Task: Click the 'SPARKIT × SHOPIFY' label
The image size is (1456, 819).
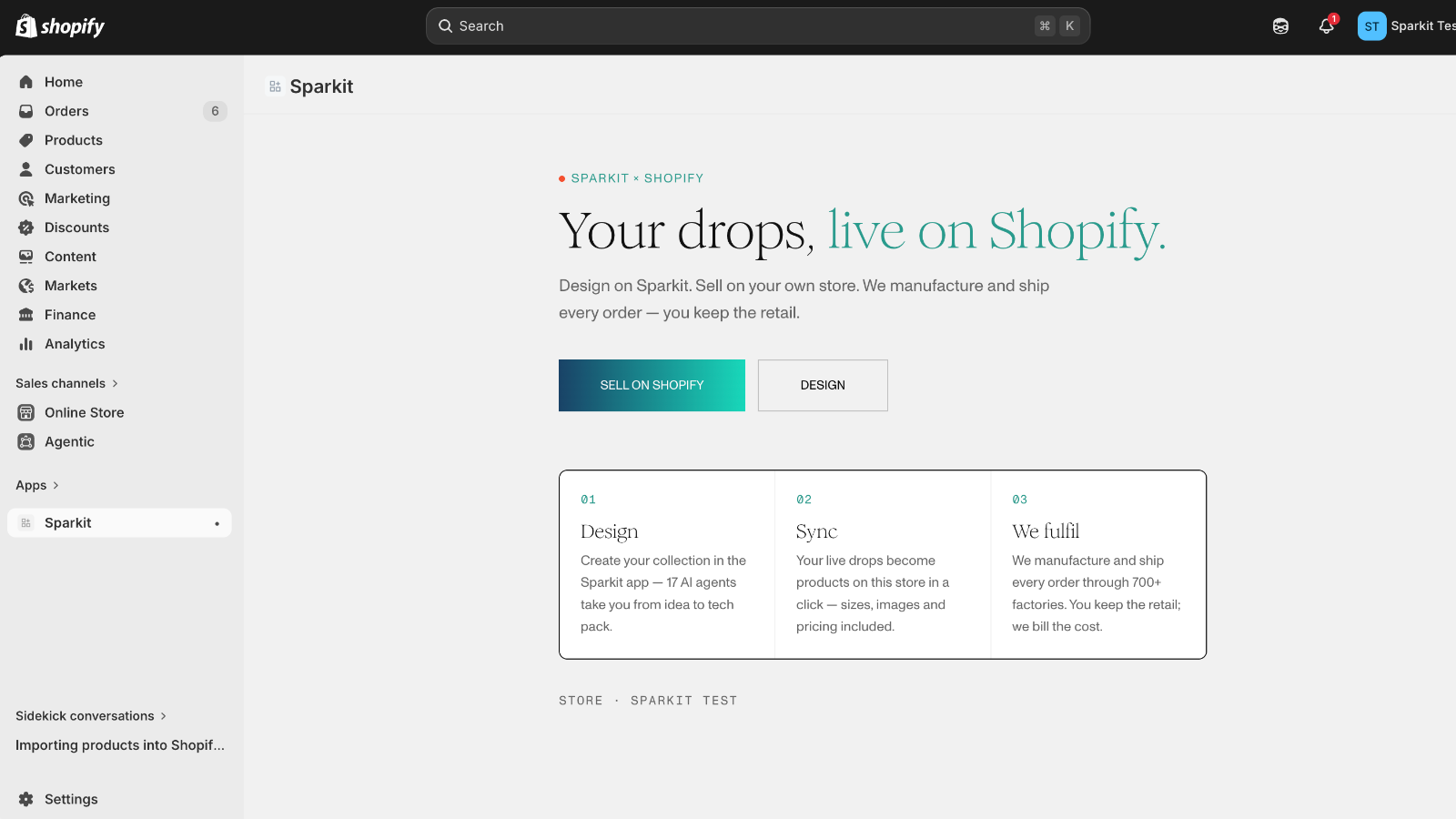Action: (637, 178)
